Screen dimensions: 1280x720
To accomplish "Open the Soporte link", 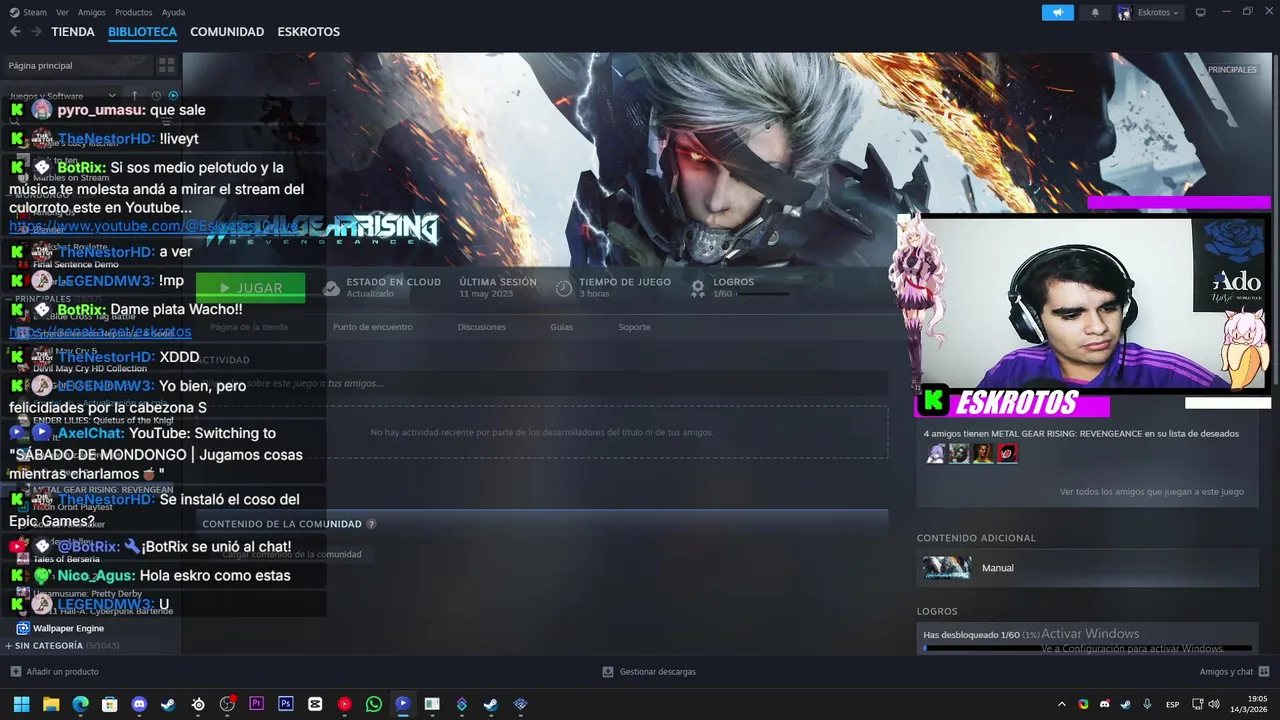I will click(634, 327).
